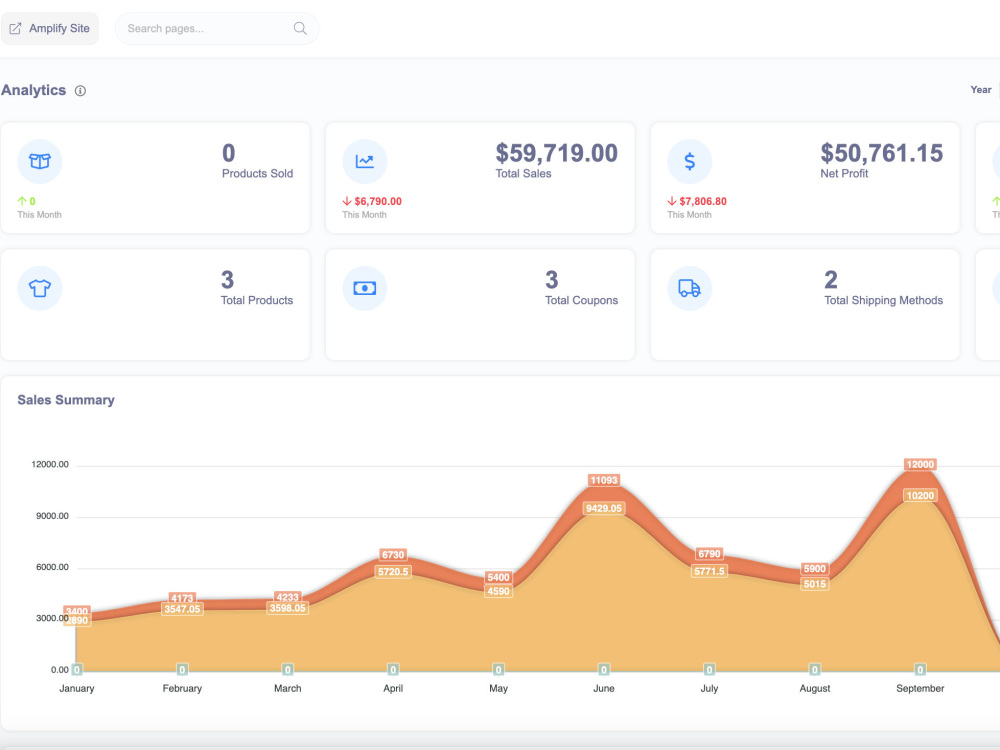Select the Year time period option
The width and height of the screenshot is (1000, 750).
[980, 89]
